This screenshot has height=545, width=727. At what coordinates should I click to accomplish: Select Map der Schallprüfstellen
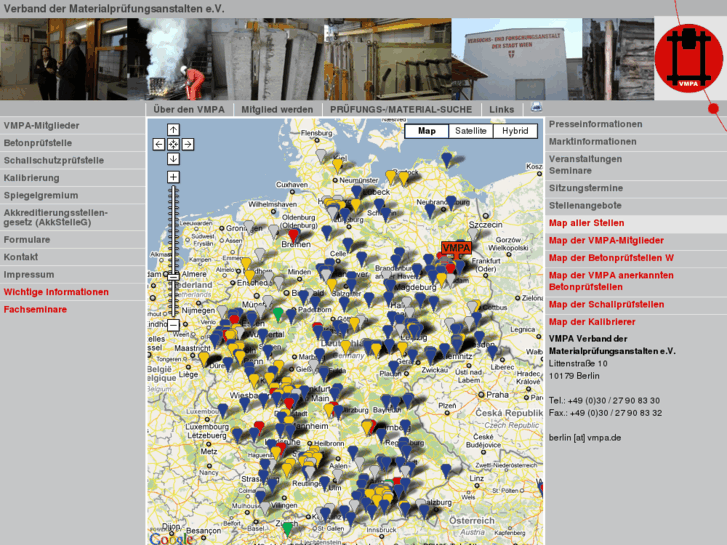(636, 305)
